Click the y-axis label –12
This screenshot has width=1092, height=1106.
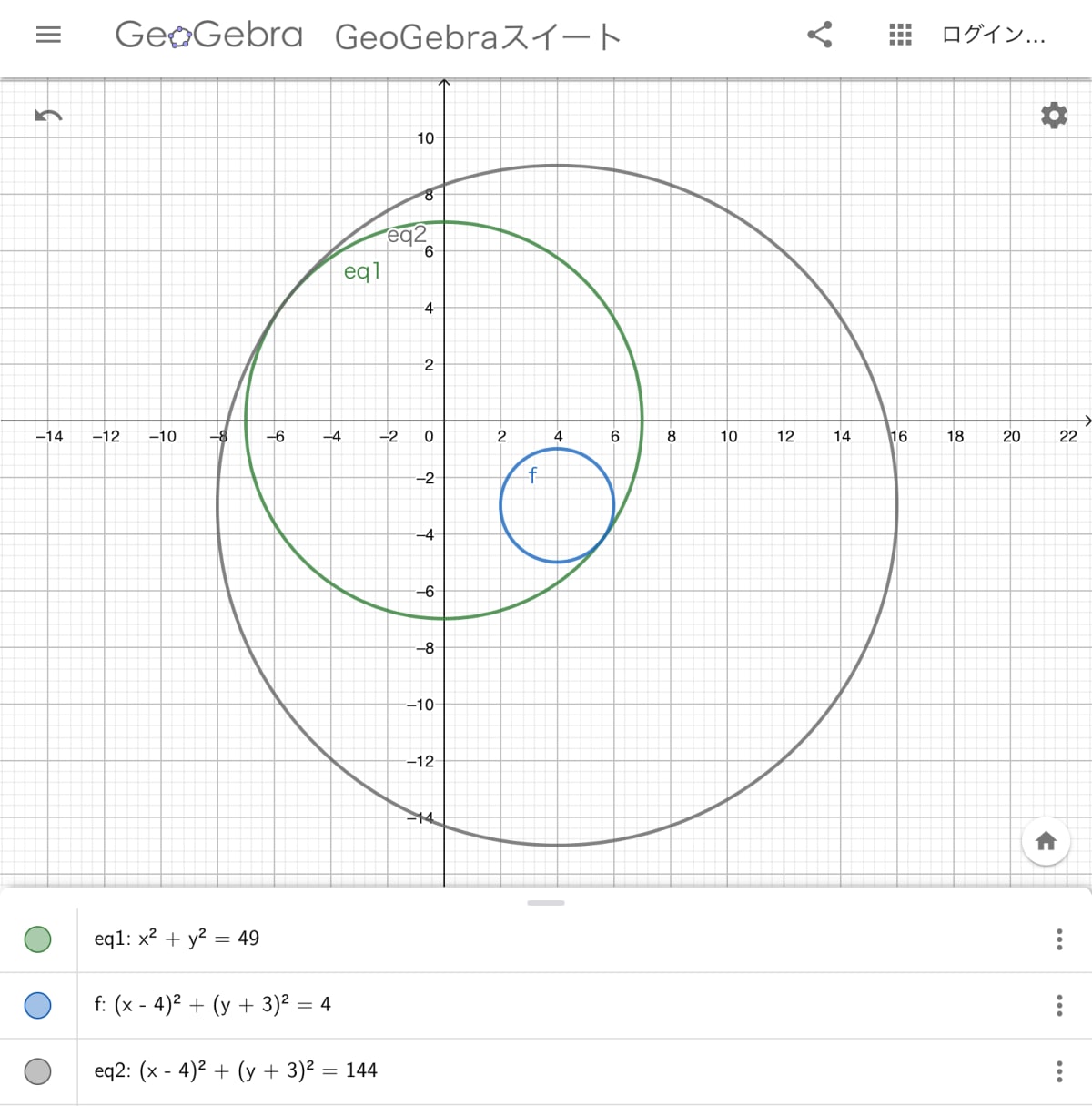pos(420,761)
